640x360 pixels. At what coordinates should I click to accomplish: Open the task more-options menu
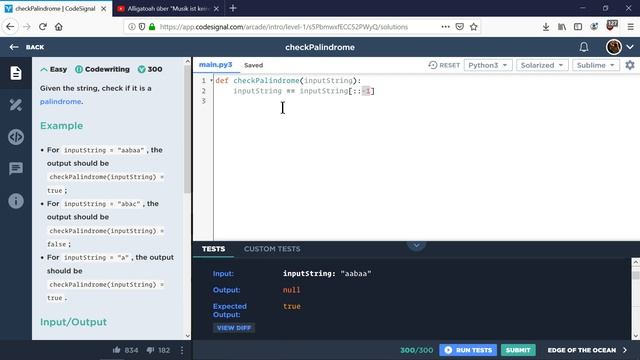[x=182, y=350]
